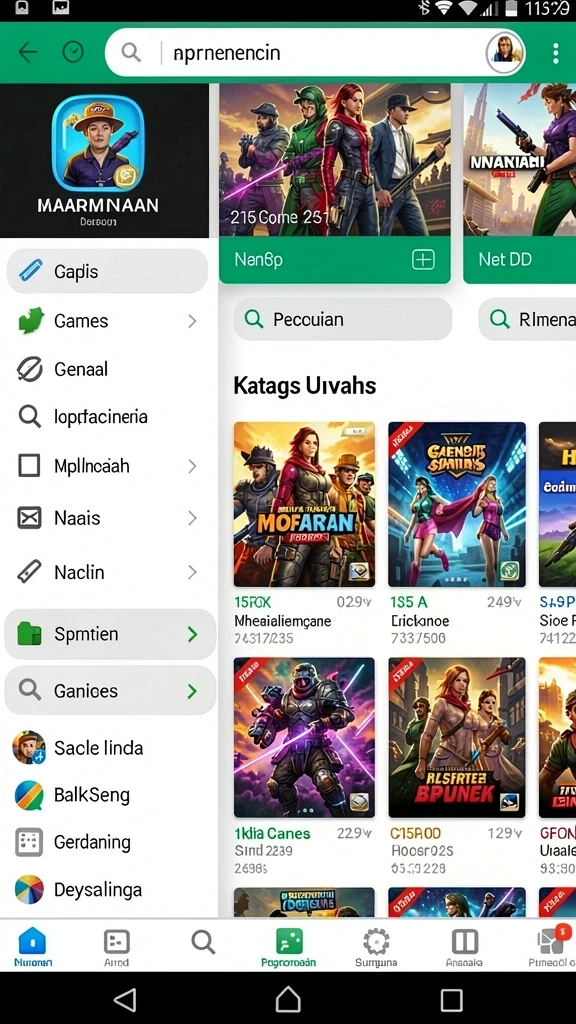Tap the badge icon on MOFARAN cover
Image resolution: width=576 pixels, height=1024 pixels.
(x=359, y=571)
